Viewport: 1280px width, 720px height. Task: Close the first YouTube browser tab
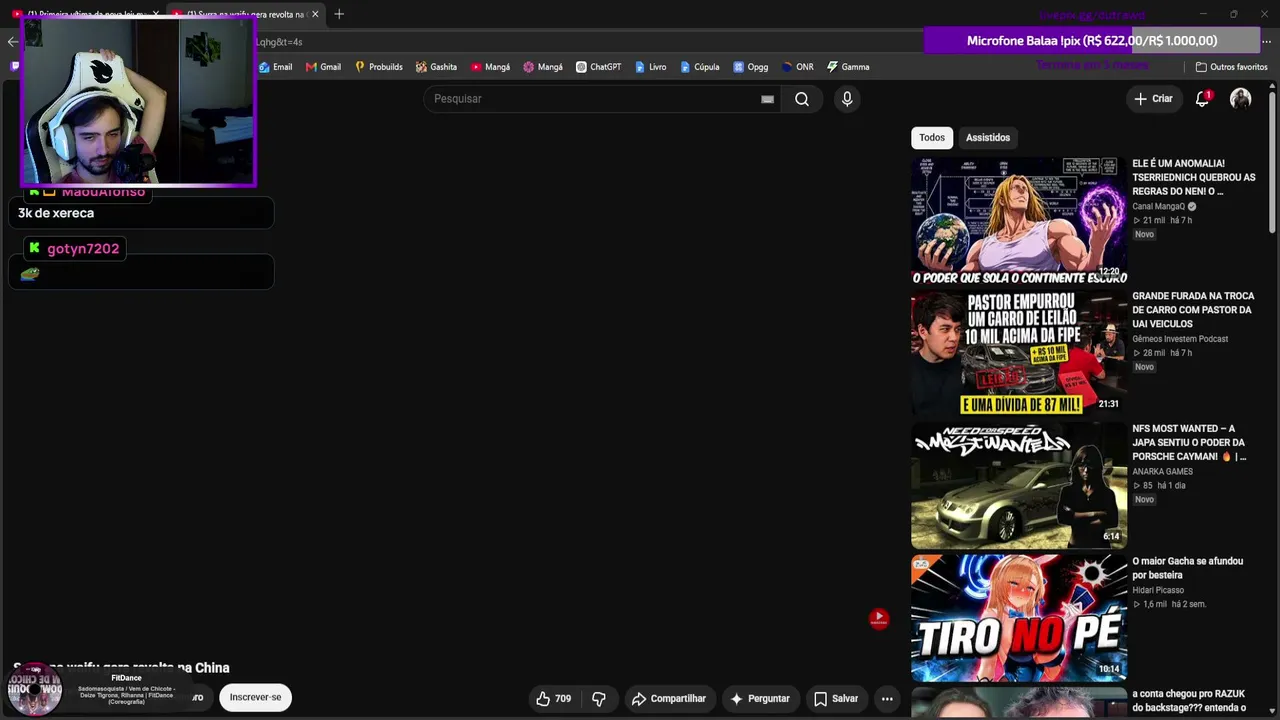(x=156, y=14)
